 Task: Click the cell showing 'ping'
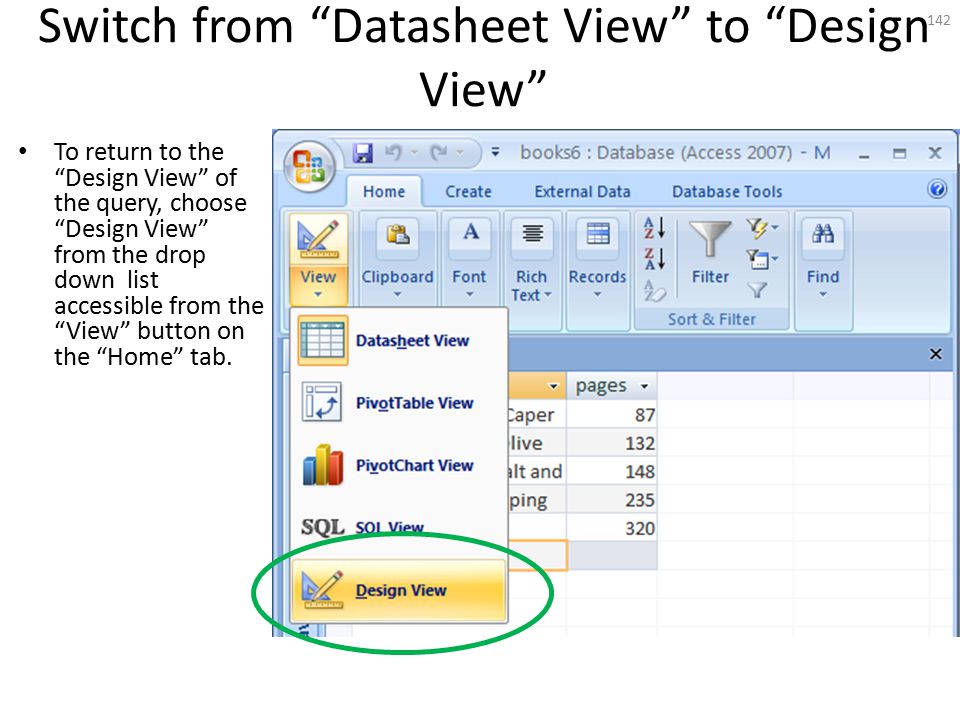tap(537, 500)
